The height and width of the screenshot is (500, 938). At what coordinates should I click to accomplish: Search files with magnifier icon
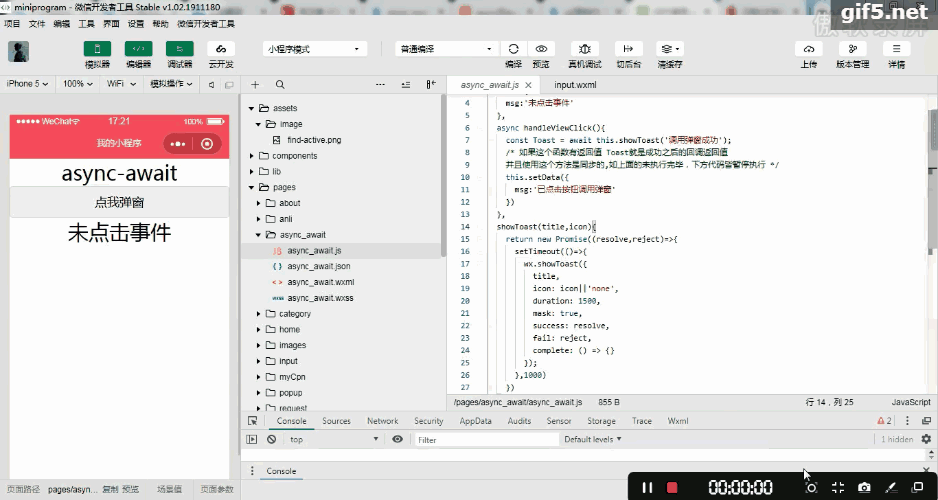pyautogui.click(x=280, y=84)
